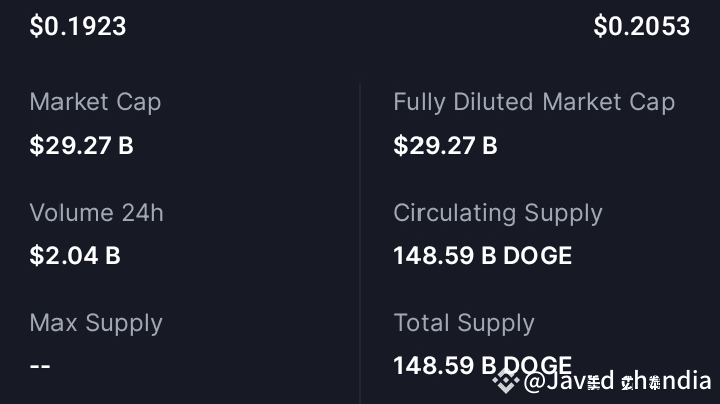Click the Binance logo watermark
720x404 pixels.
pos(506,381)
